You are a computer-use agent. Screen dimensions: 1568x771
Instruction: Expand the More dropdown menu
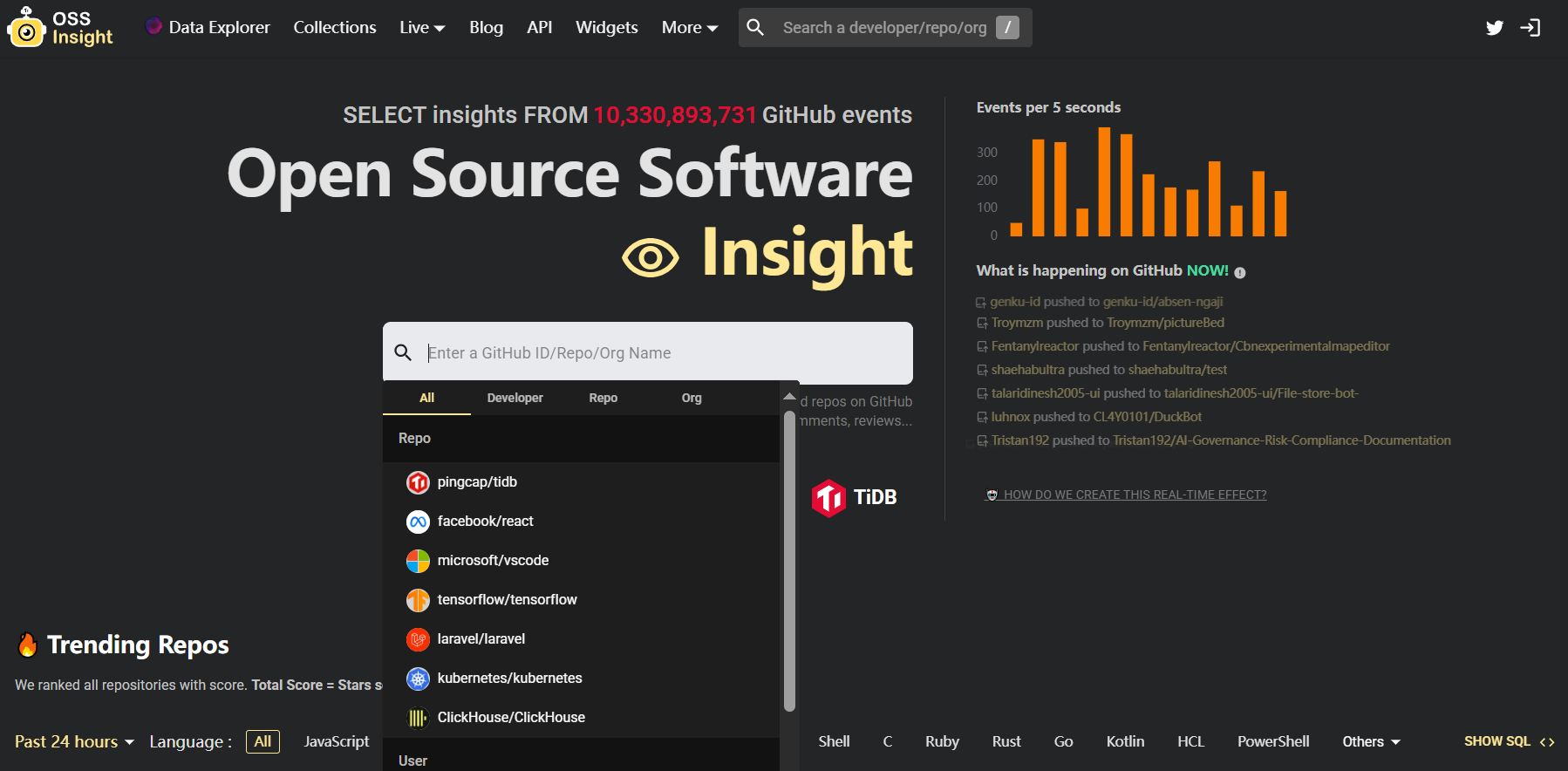[x=690, y=28]
